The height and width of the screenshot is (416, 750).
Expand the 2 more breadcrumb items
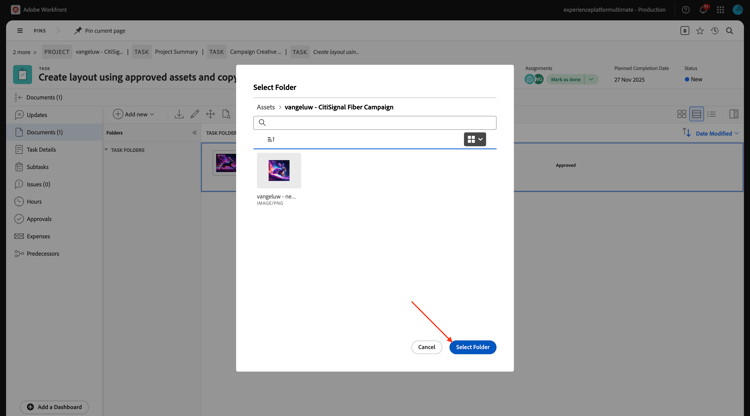[24, 52]
